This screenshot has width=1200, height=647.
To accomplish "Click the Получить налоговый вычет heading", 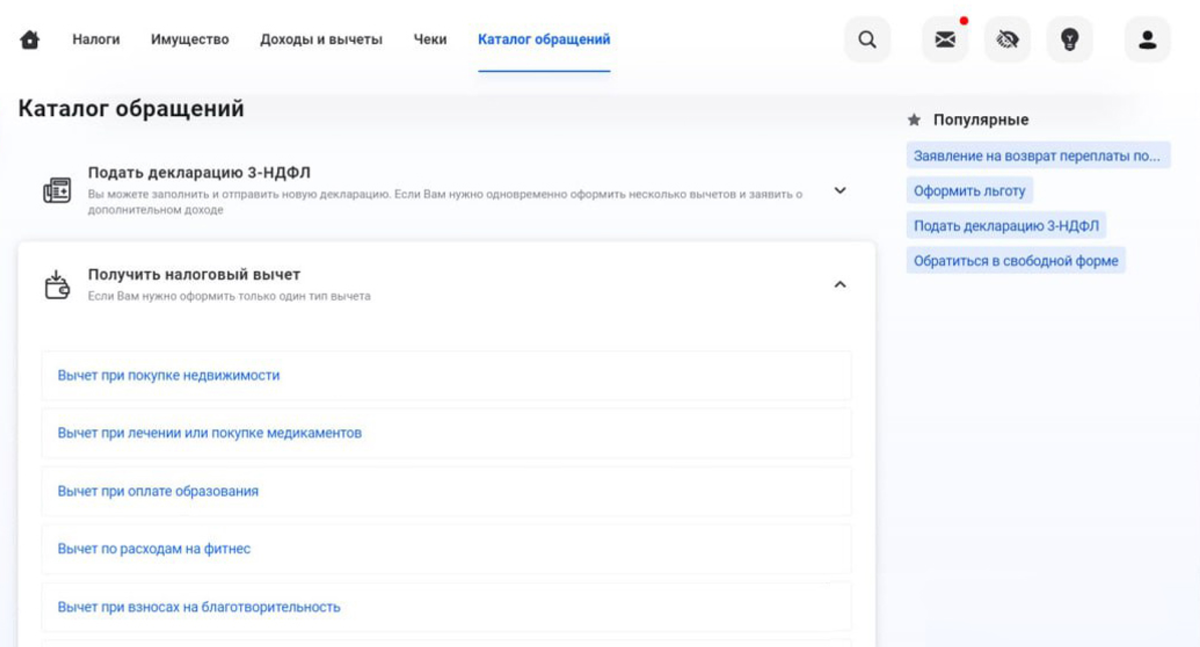I will click(x=194, y=274).
